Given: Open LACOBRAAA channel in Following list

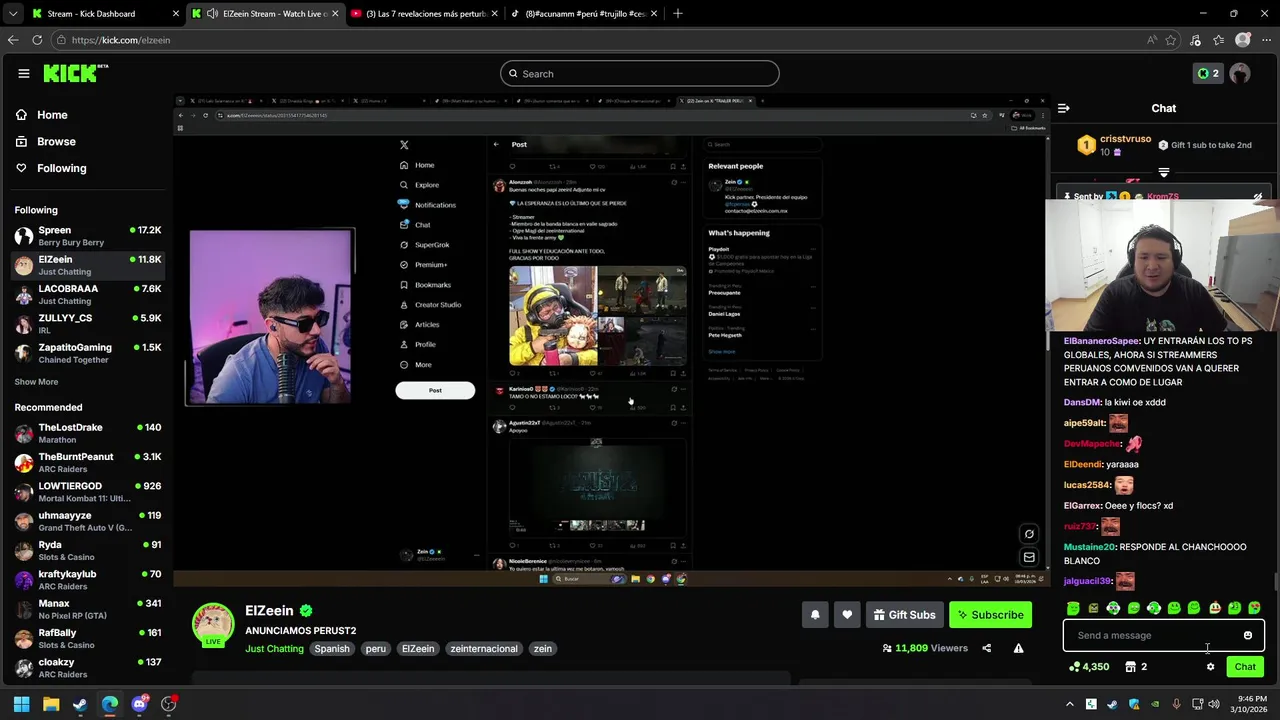Looking at the screenshot, I should 88,295.
